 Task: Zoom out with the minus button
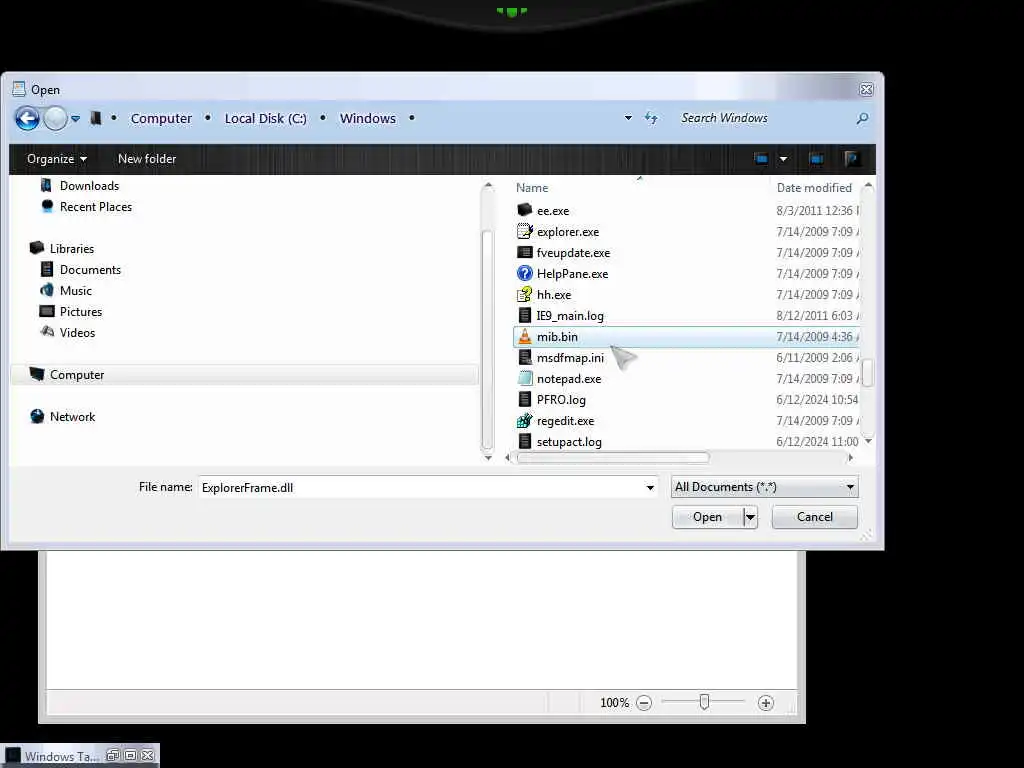pyautogui.click(x=644, y=703)
